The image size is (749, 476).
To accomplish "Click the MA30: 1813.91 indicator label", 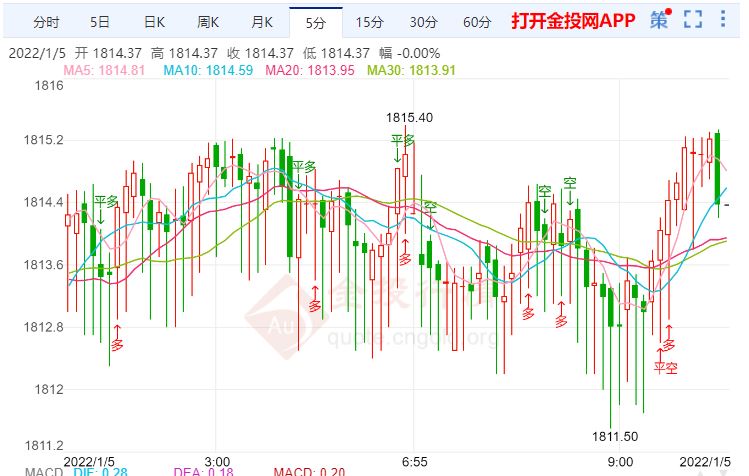I will click(411, 70).
